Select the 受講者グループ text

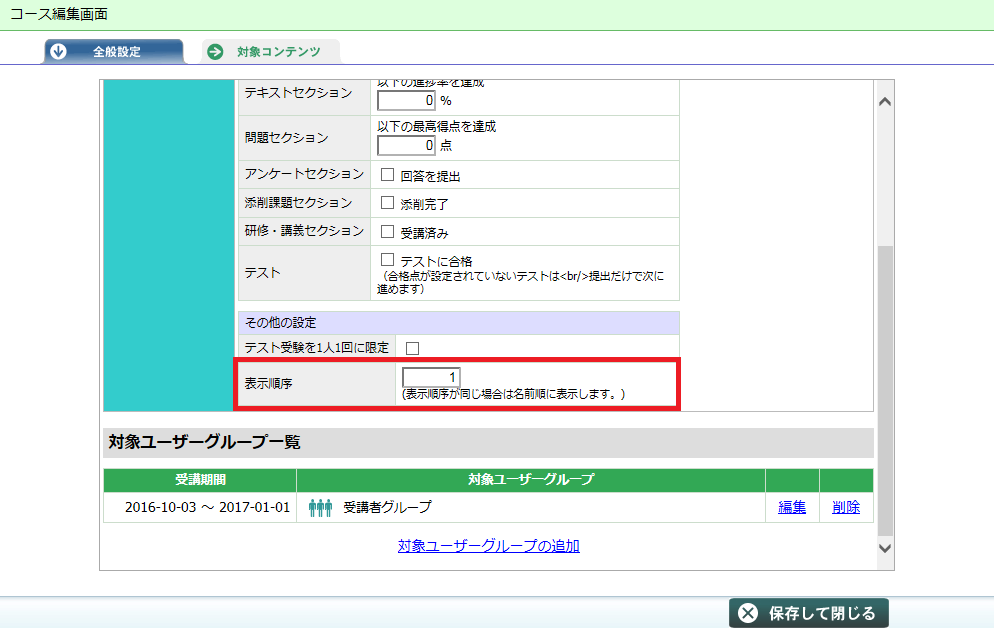tap(387, 507)
